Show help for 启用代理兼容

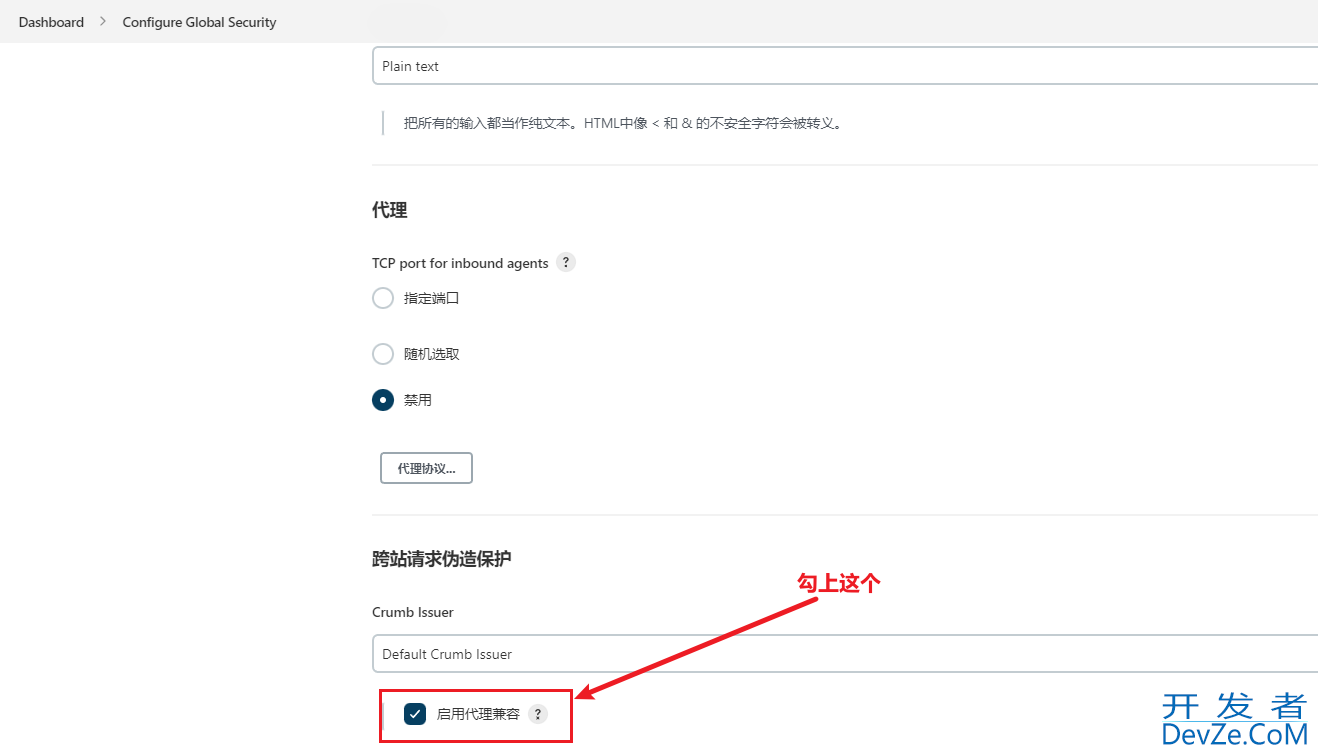click(x=538, y=714)
